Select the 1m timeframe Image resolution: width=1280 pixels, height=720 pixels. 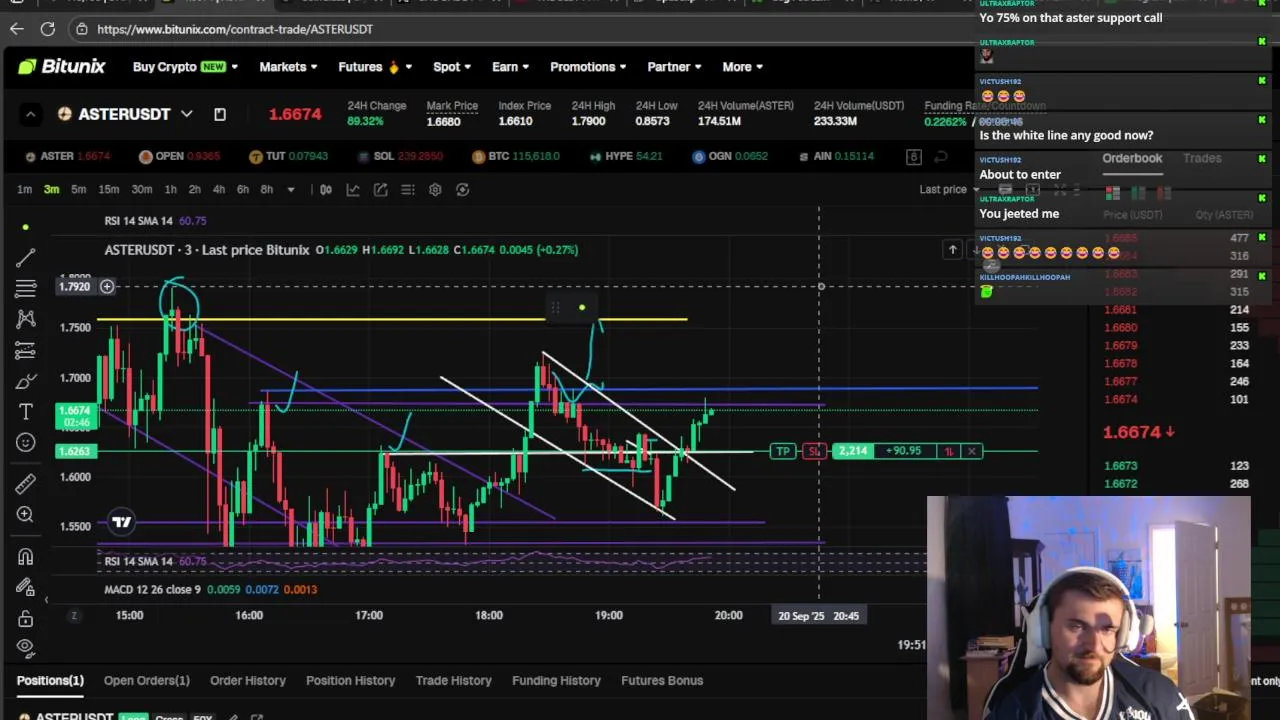click(x=24, y=189)
